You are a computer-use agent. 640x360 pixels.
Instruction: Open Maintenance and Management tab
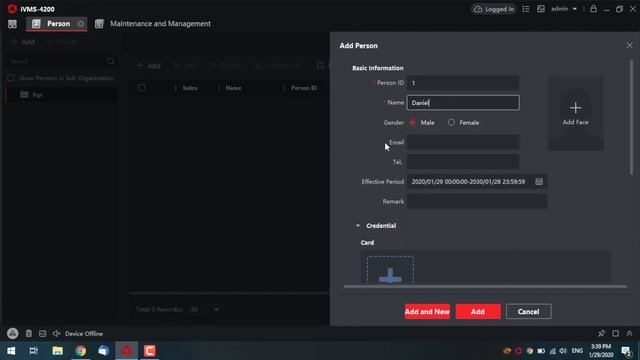(x=153, y=24)
